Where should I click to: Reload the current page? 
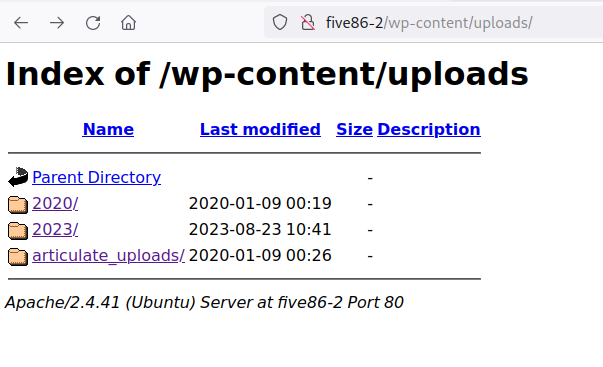click(x=93, y=23)
